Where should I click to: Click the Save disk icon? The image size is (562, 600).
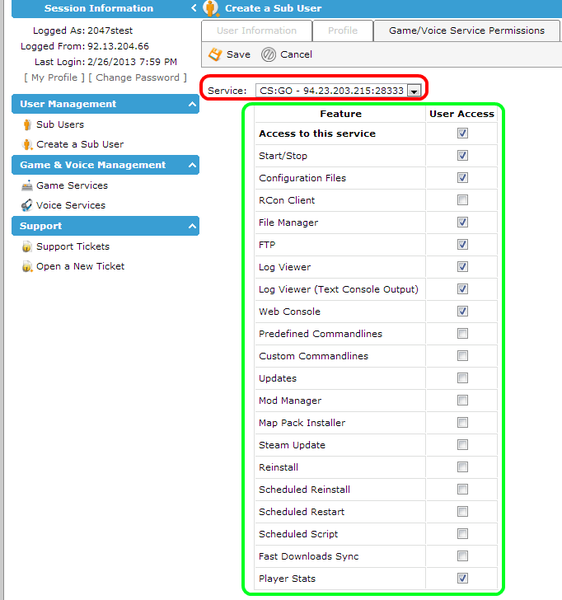[x=215, y=54]
